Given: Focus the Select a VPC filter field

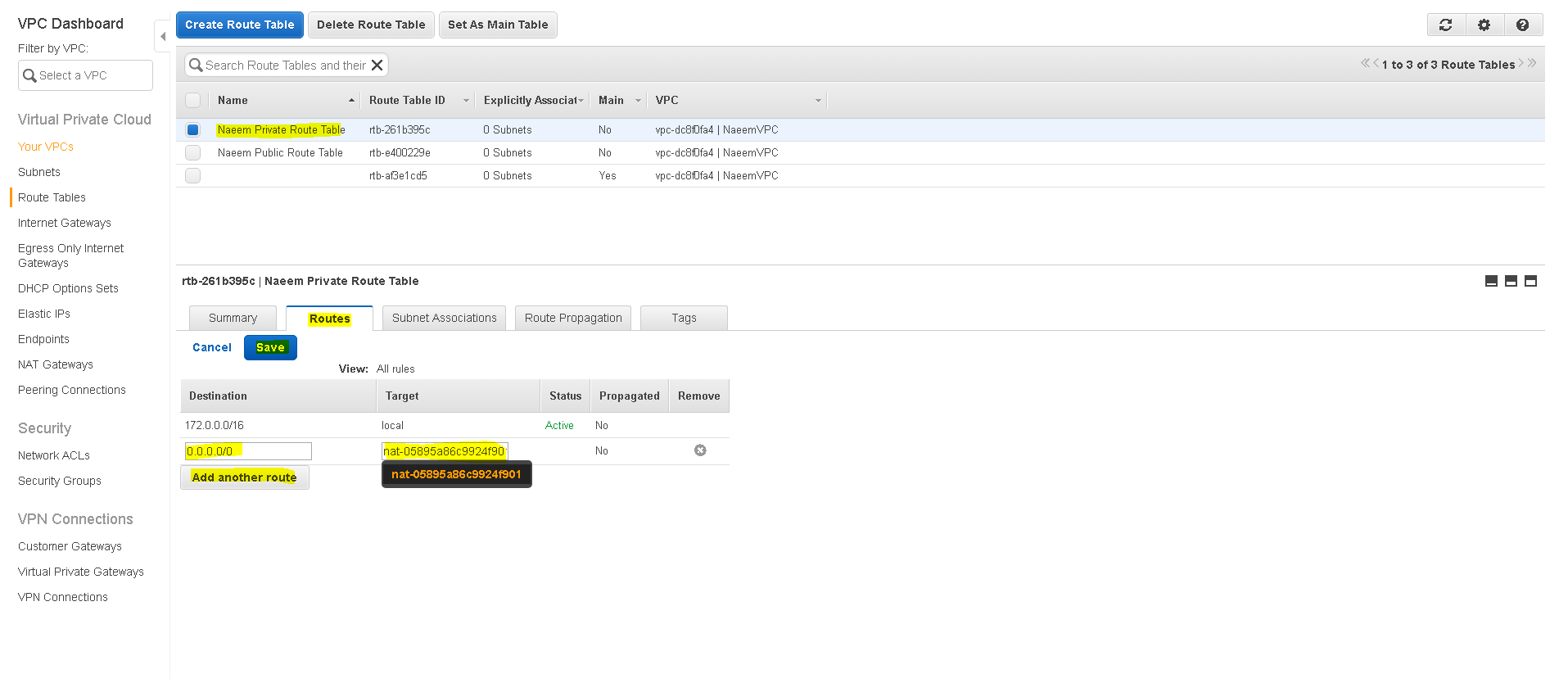Looking at the screenshot, I should [x=85, y=75].
